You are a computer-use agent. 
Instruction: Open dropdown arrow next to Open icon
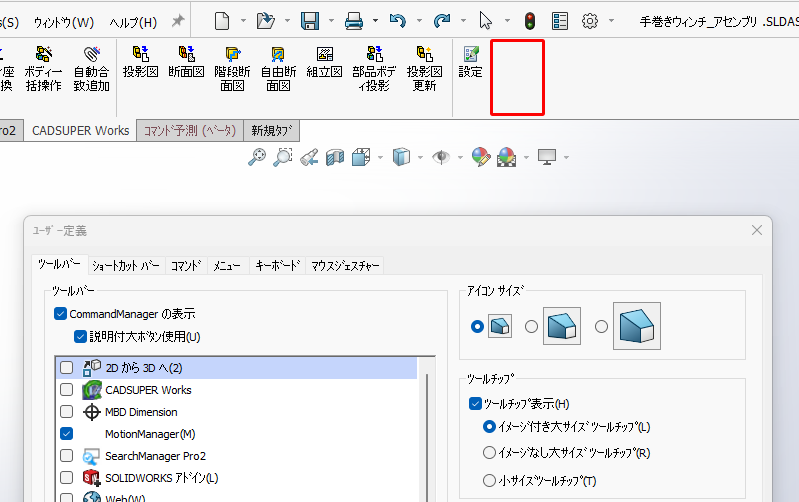tap(287, 21)
